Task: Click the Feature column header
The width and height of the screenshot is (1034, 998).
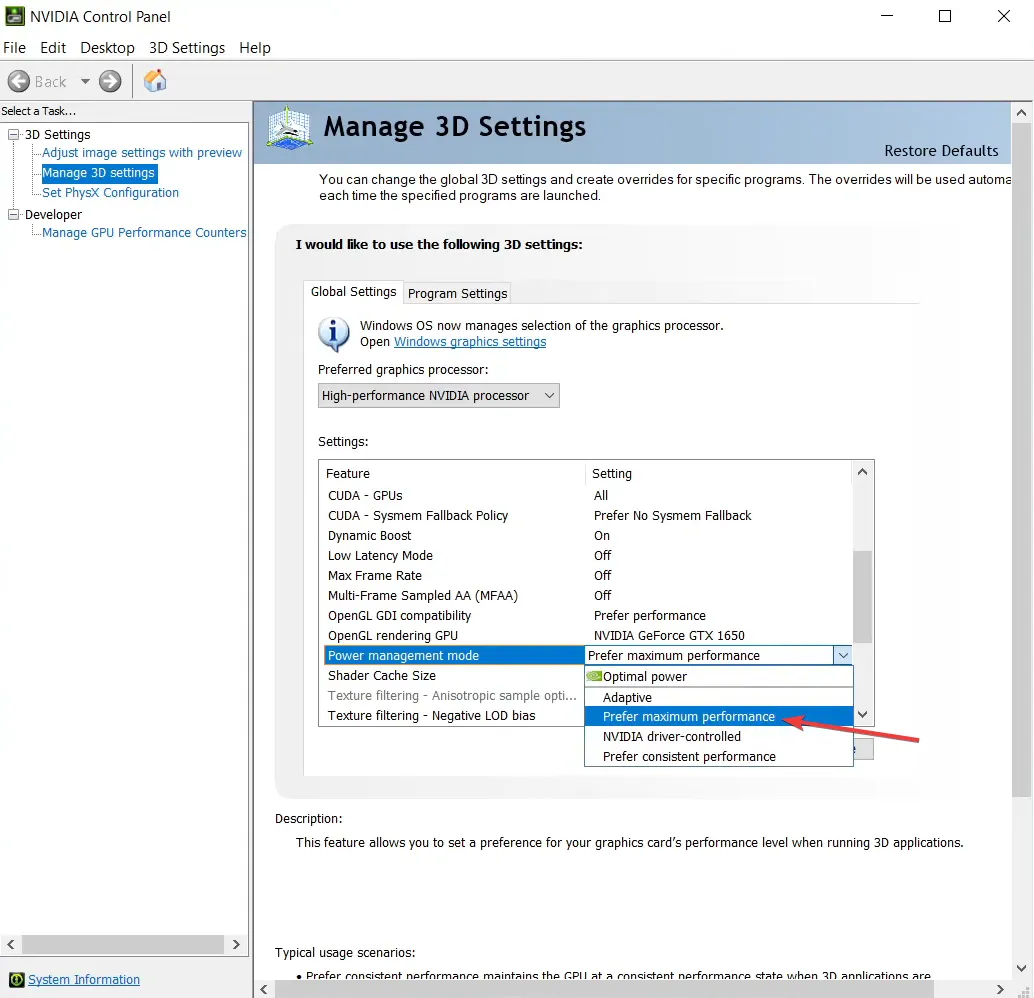Action: click(452, 474)
